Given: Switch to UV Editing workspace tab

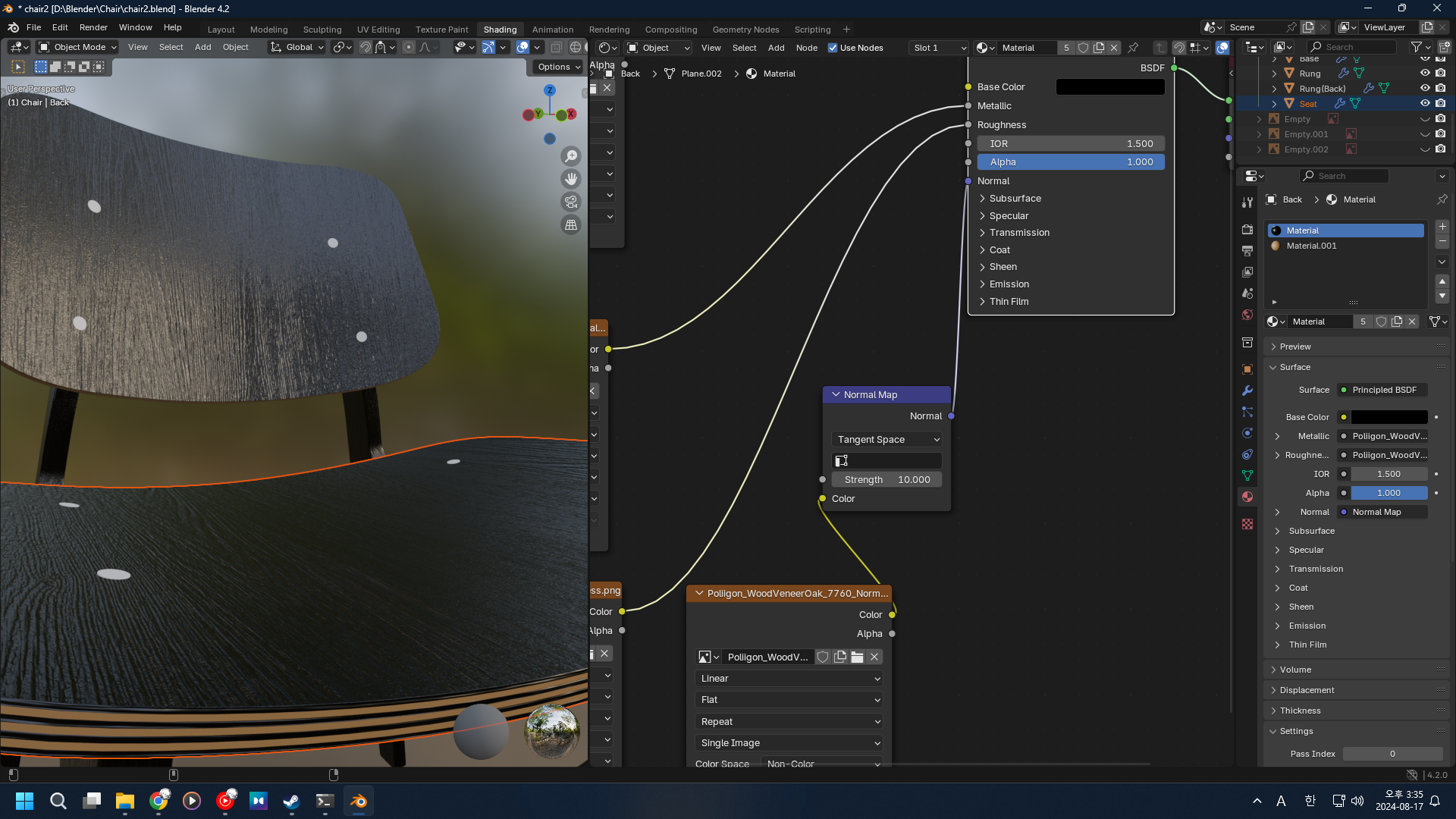Looking at the screenshot, I should click(378, 30).
